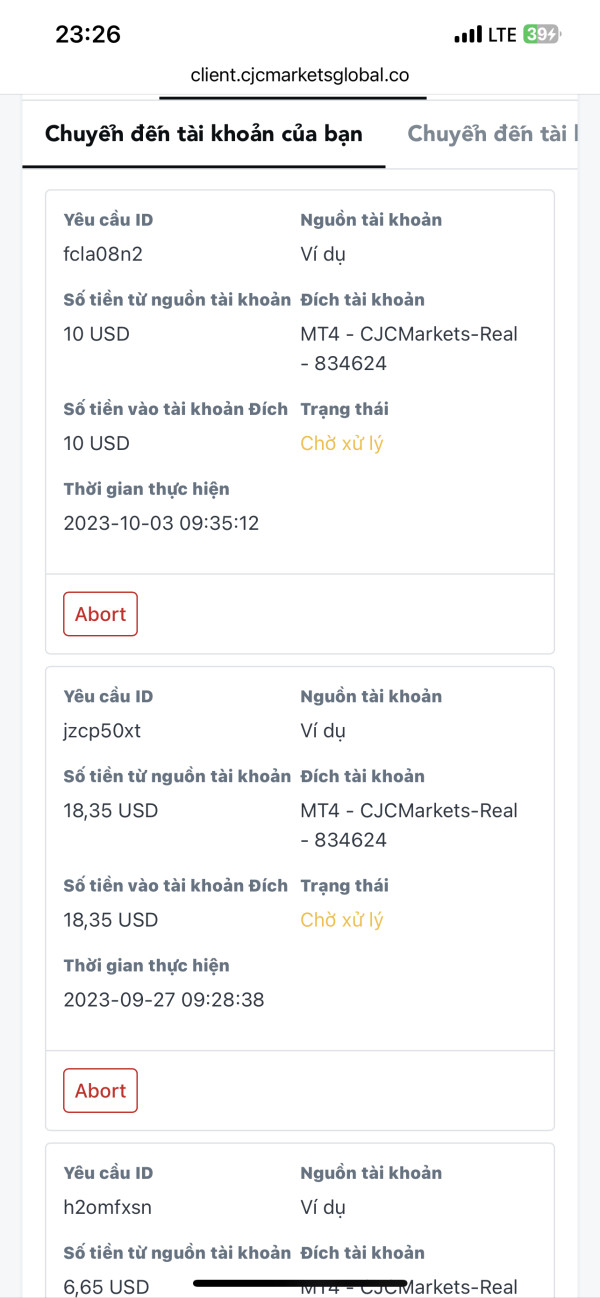
Task: Tap destination account of the first request card
Action: 409,348
